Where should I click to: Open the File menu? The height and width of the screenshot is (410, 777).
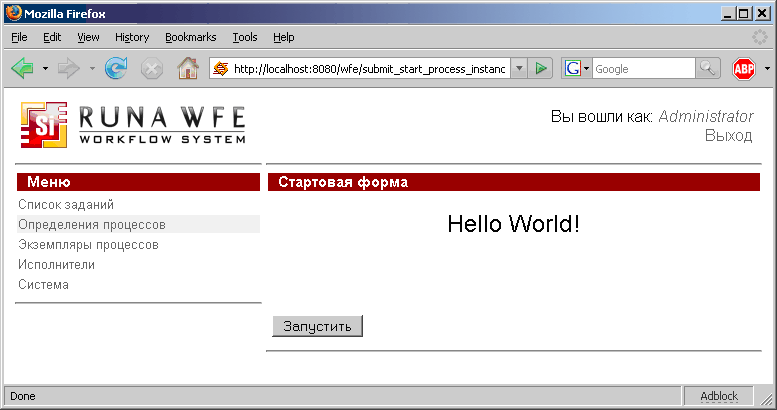[19, 37]
